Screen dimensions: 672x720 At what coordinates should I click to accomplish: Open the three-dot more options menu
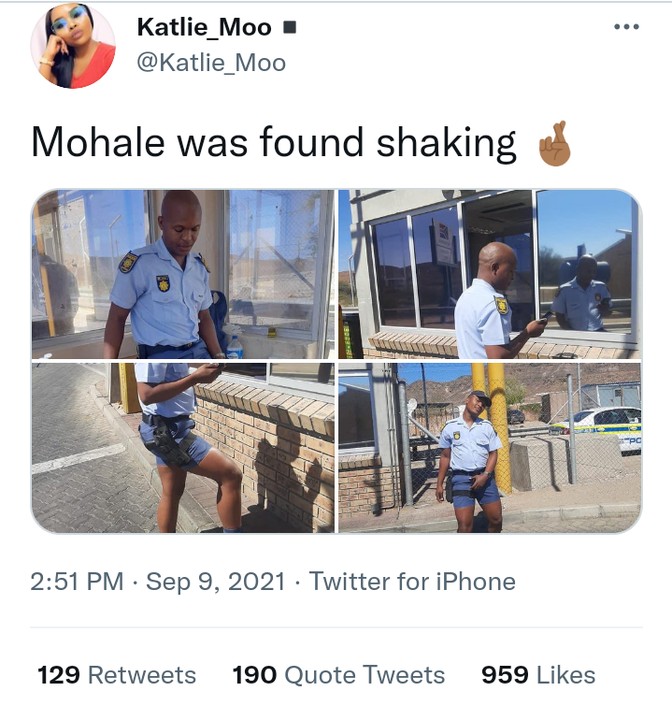[x=626, y=27]
